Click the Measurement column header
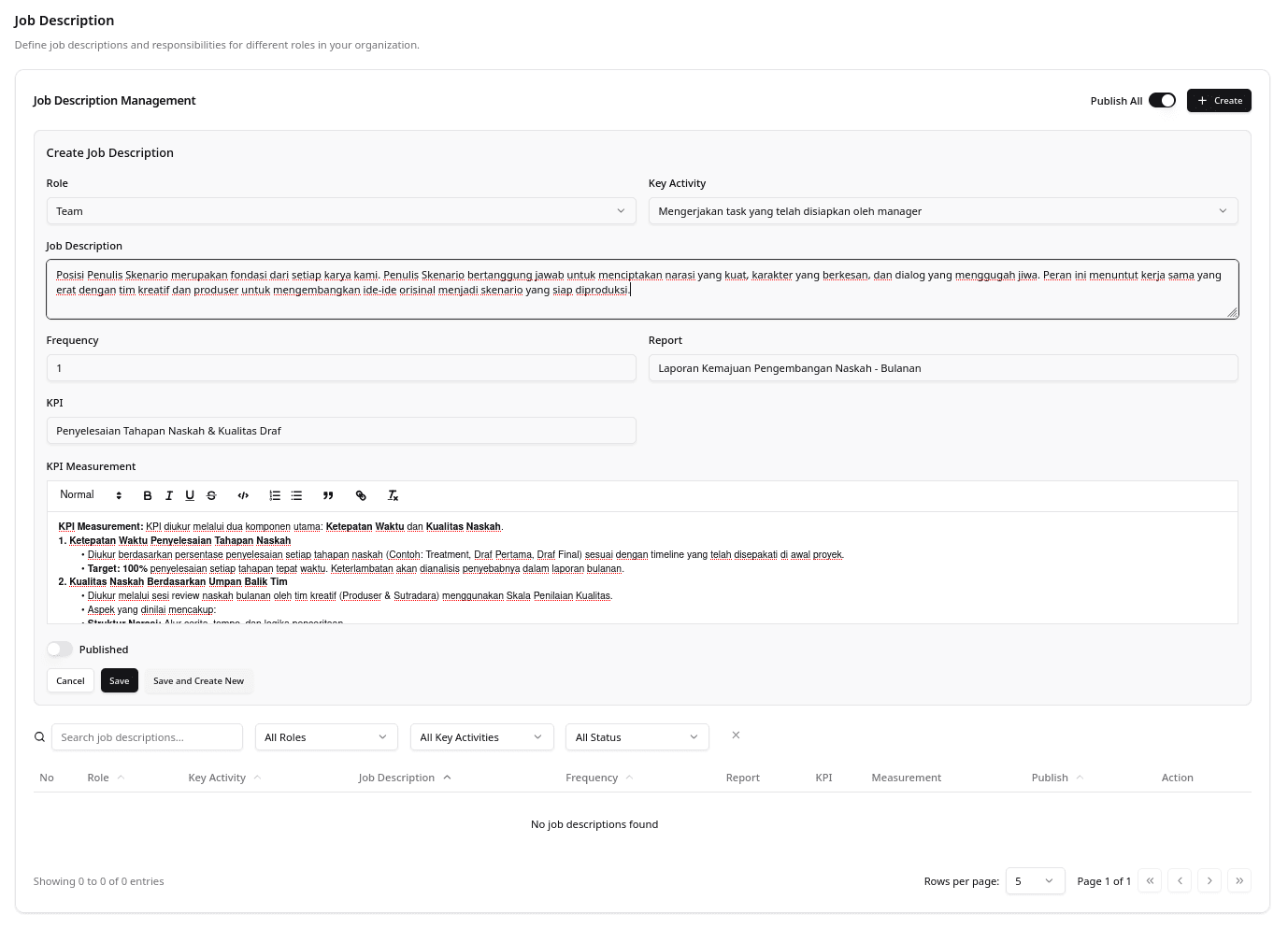1288x928 pixels. pos(907,778)
